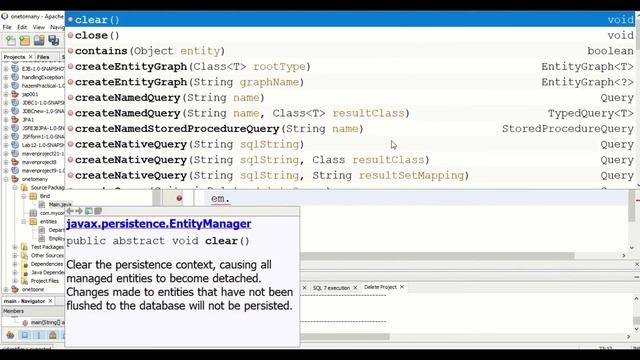Screen dimensions: 640x360
Task: Choose createNamedQuery with resultClass parameter
Action: pyautogui.click(x=350, y=113)
